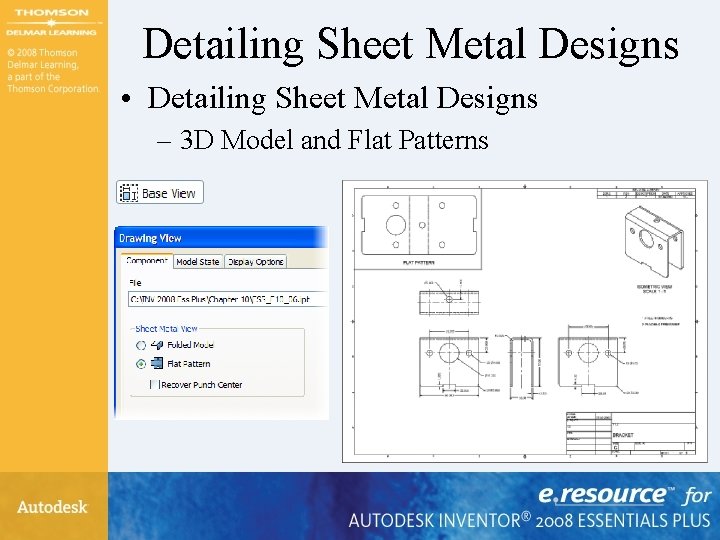Click the File path input field
Screen dimensions: 720x540
[228, 299]
